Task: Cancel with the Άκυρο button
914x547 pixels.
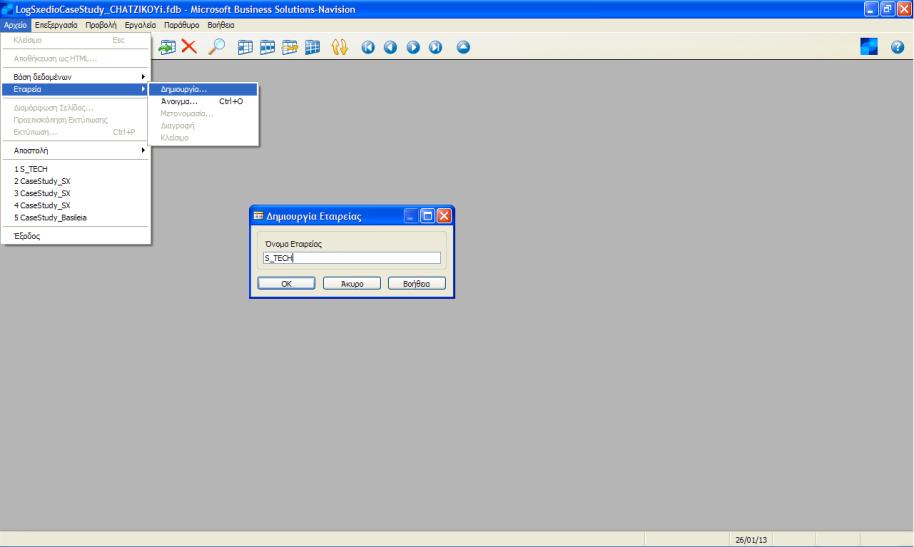Action: [x=351, y=283]
